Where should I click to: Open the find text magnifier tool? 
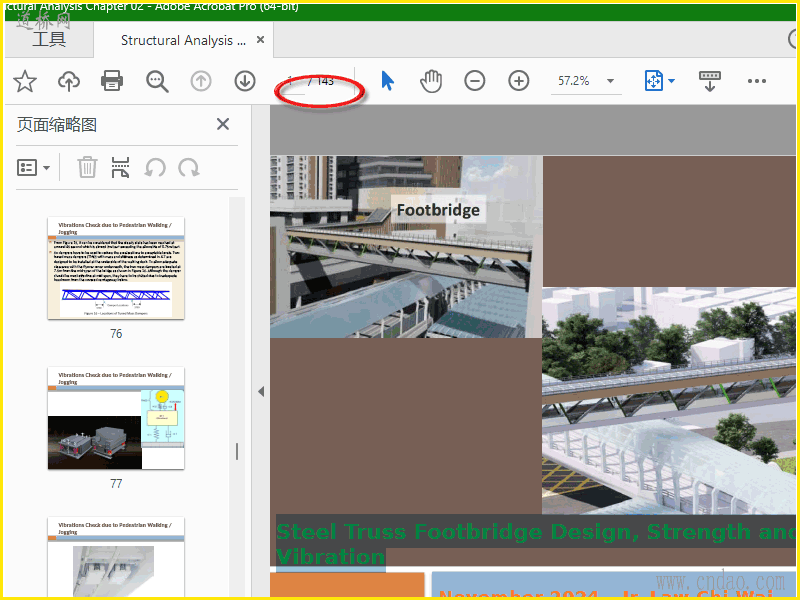coord(157,81)
